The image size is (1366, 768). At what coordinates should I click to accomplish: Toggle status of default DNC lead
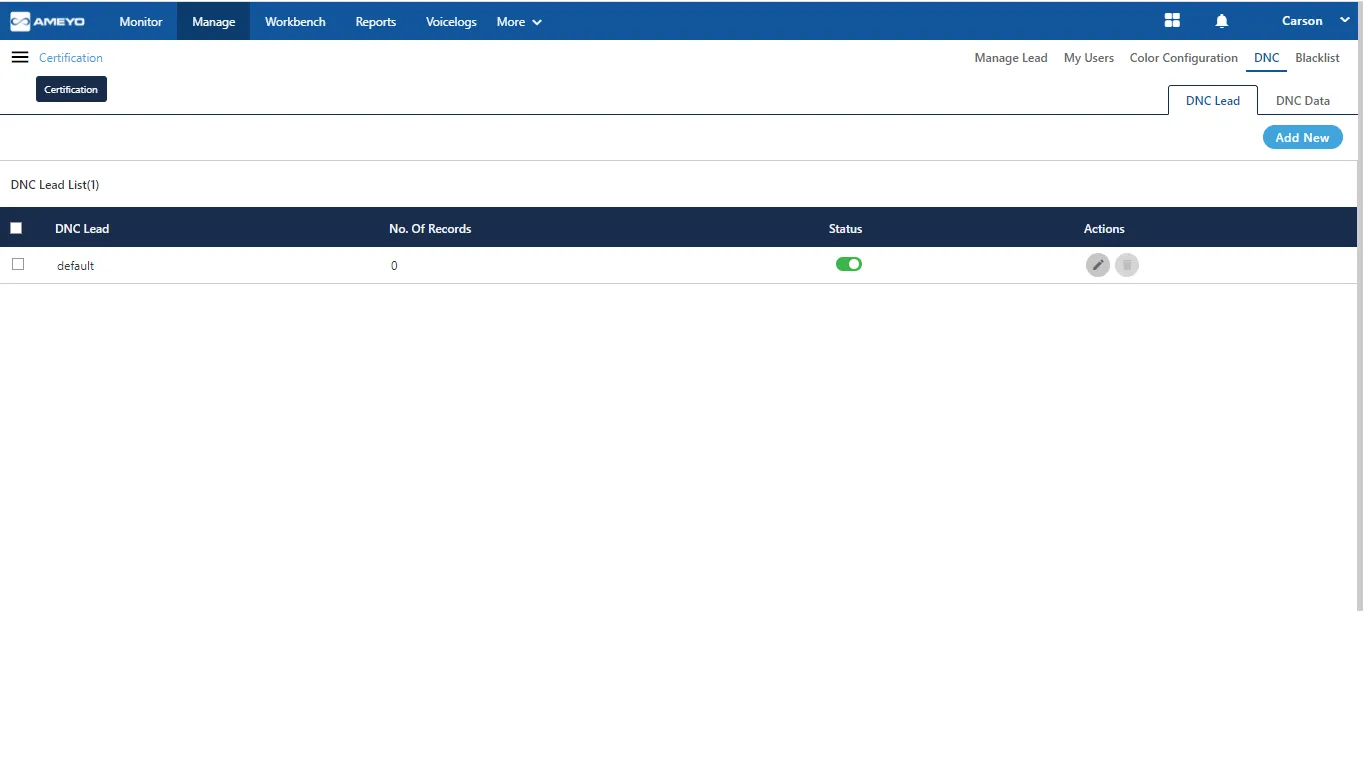click(849, 264)
